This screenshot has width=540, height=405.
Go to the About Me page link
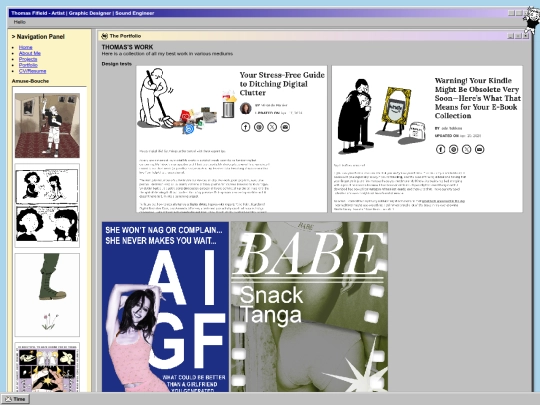pos(30,53)
